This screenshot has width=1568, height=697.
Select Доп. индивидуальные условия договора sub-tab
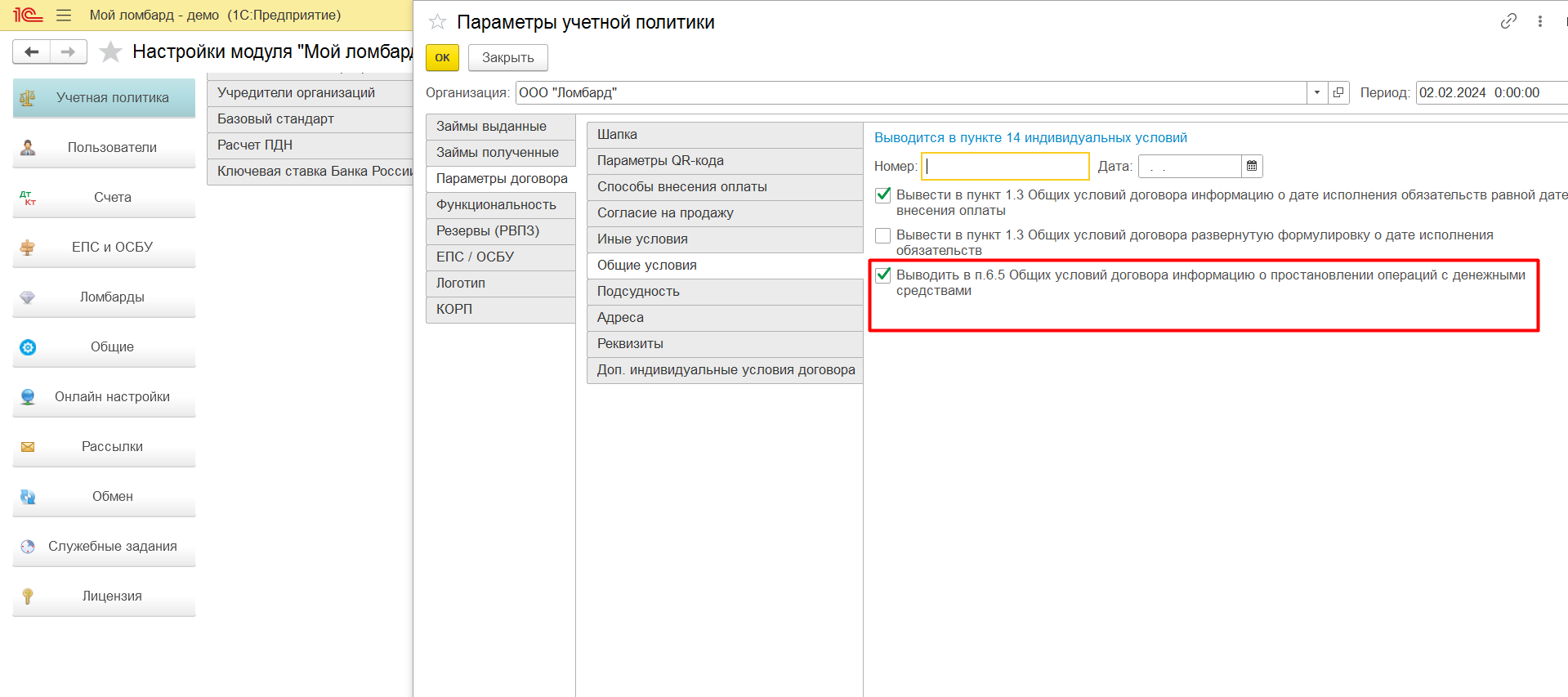pos(725,370)
